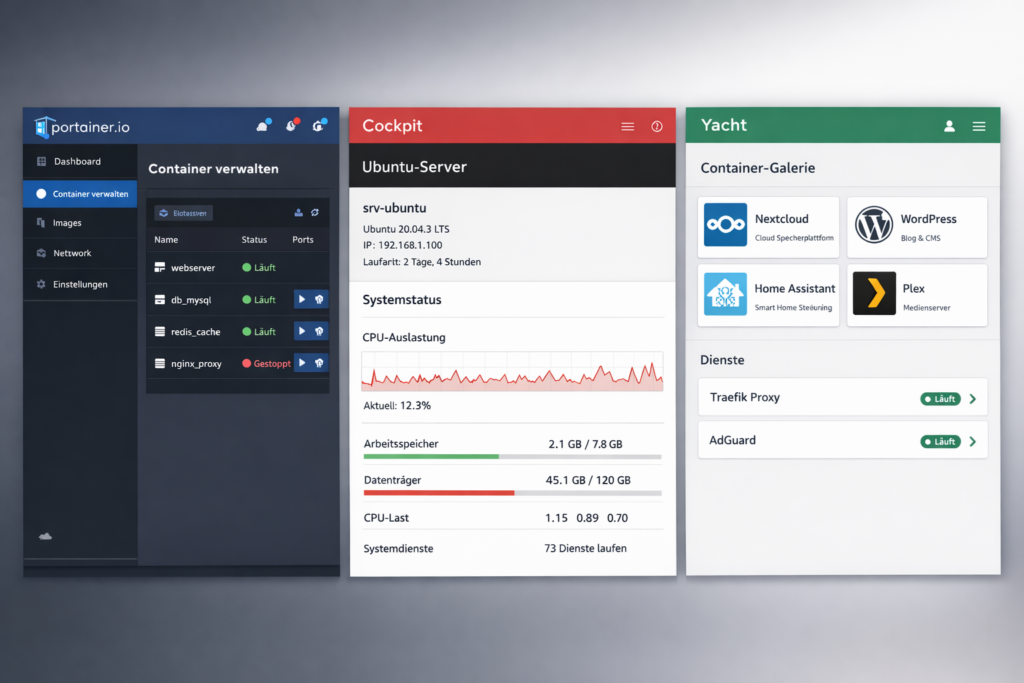Open the Yacht hamburger menu
This screenshot has width=1024, height=683.
[979, 126]
